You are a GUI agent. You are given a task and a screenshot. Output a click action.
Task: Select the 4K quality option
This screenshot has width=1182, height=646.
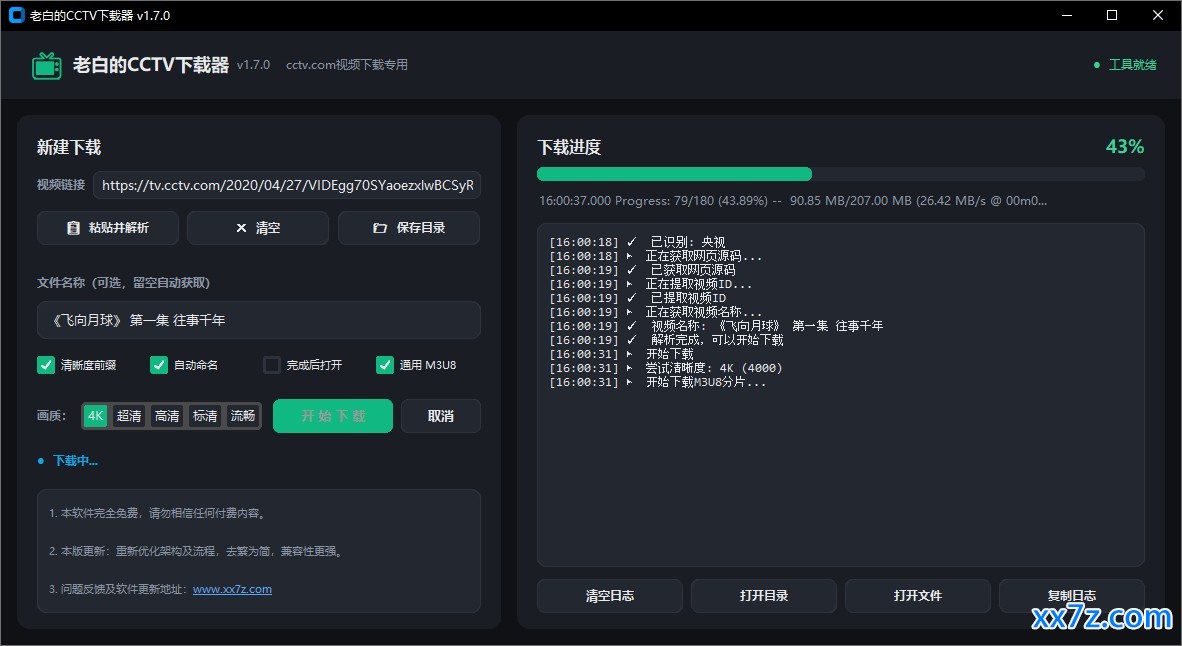pos(95,415)
